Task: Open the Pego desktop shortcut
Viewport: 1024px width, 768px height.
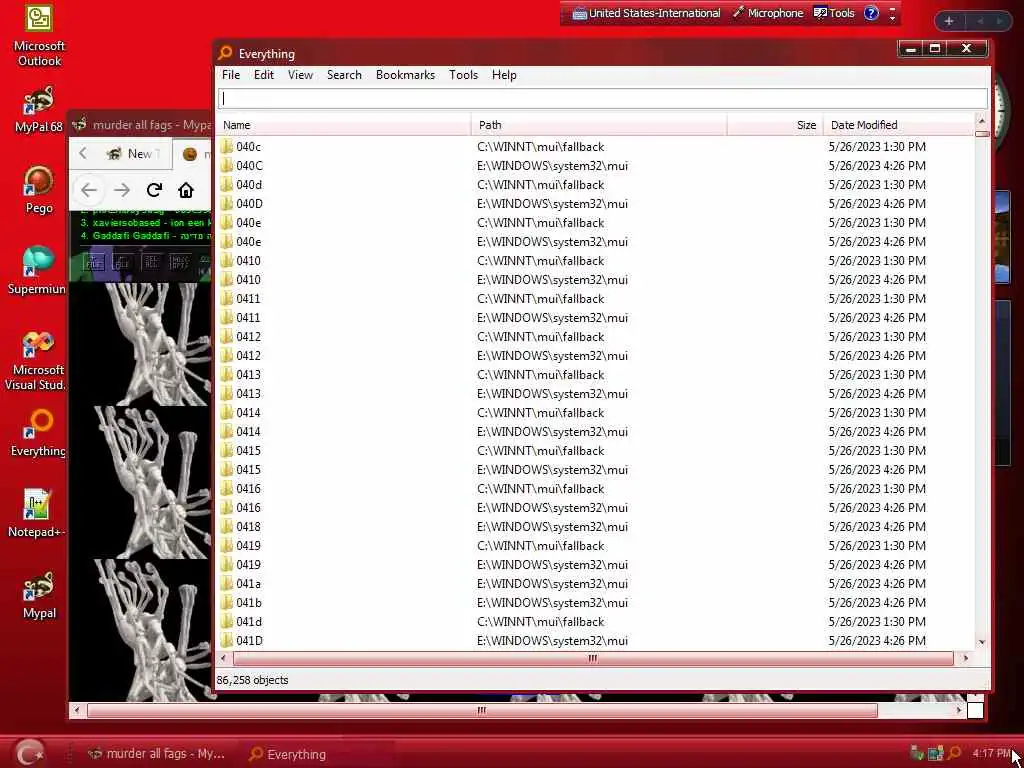Action: (x=39, y=189)
